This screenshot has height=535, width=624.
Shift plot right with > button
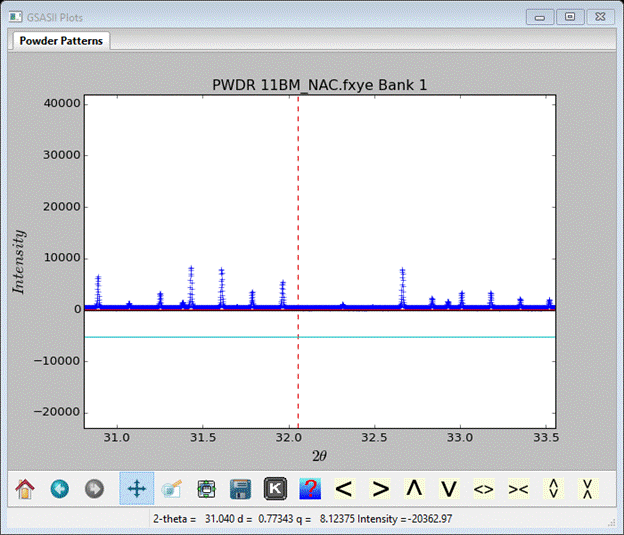[x=379, y=488]
